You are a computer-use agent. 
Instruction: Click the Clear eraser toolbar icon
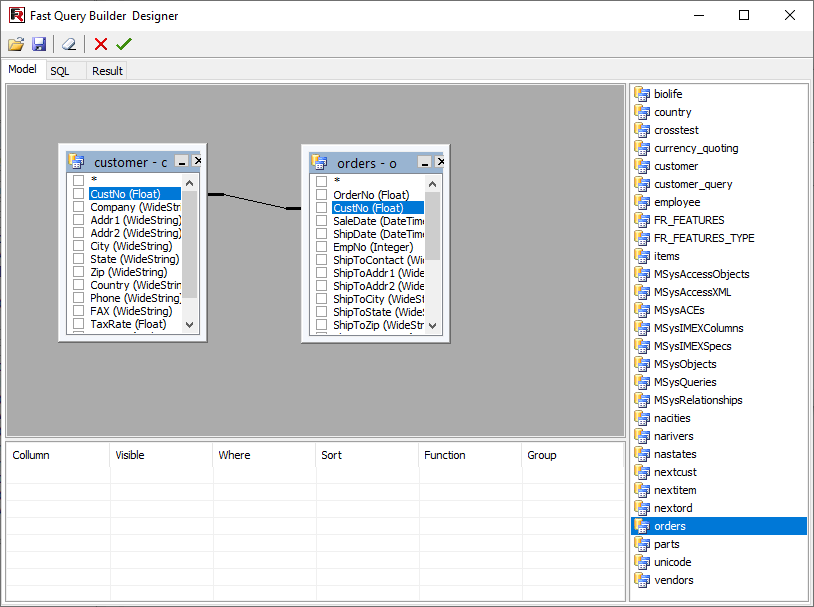68,44
